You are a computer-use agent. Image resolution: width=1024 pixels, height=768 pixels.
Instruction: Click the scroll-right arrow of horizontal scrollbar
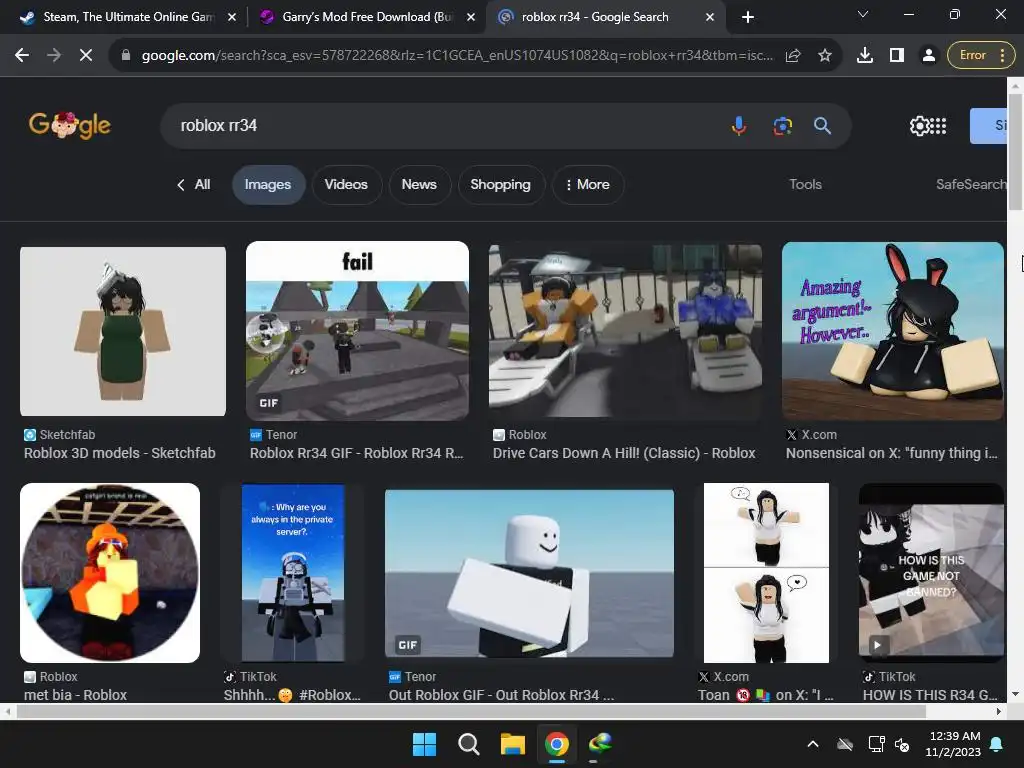[999, 711]
